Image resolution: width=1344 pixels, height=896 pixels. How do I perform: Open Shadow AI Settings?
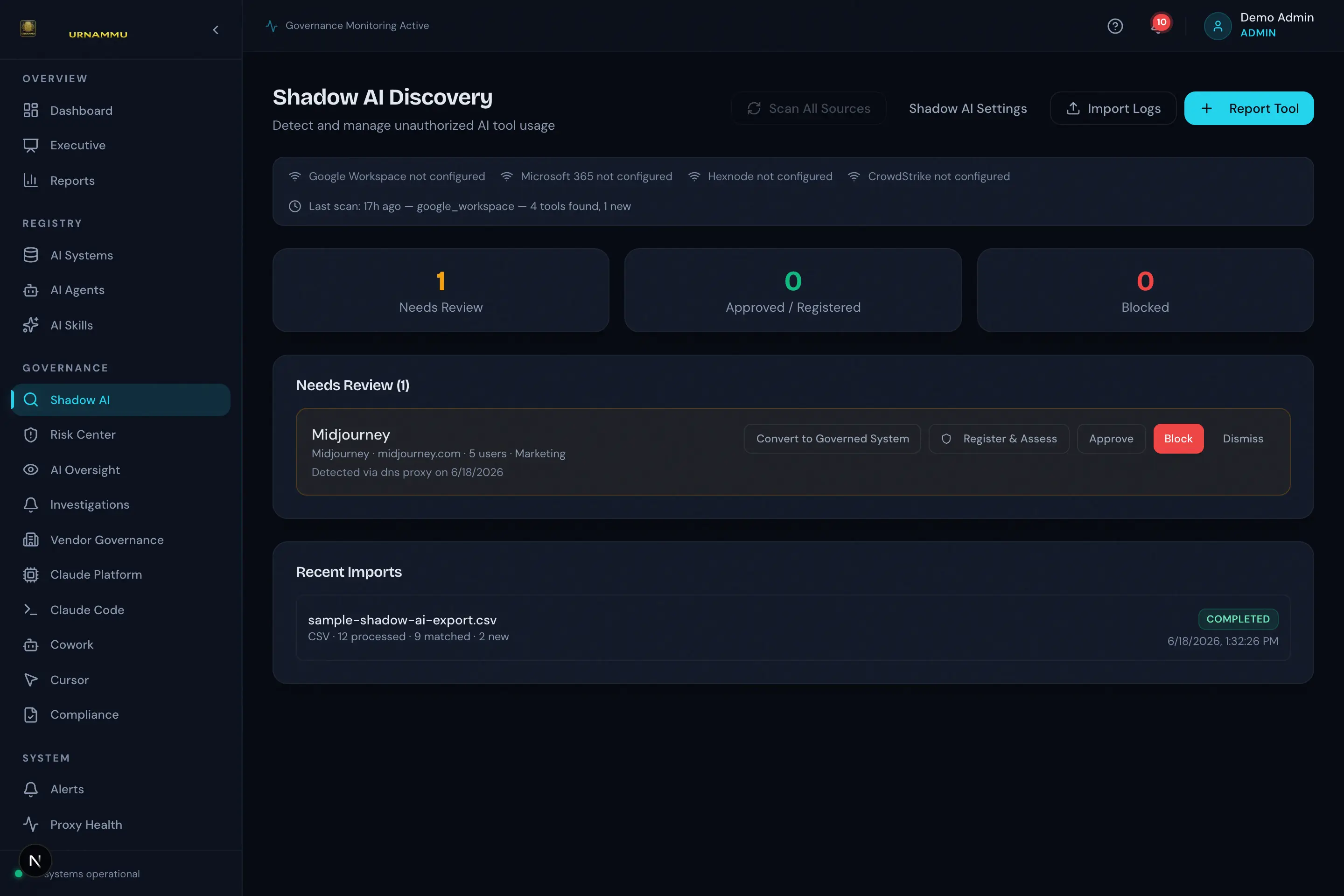tap(968, 109)
